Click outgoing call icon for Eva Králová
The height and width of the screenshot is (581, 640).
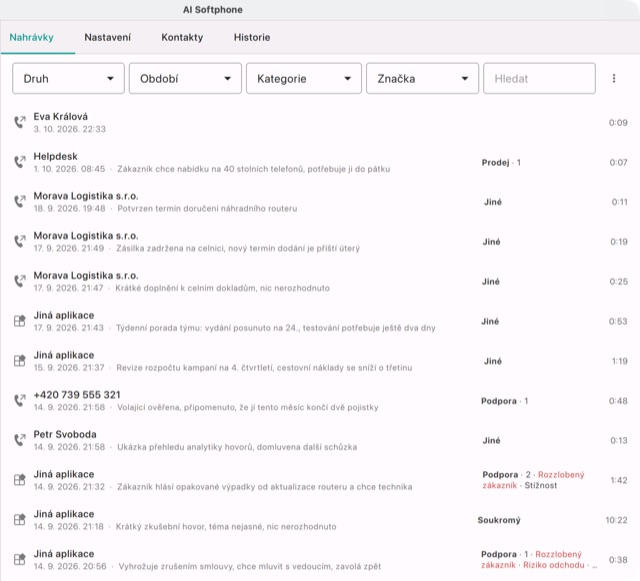coord(20,122)
